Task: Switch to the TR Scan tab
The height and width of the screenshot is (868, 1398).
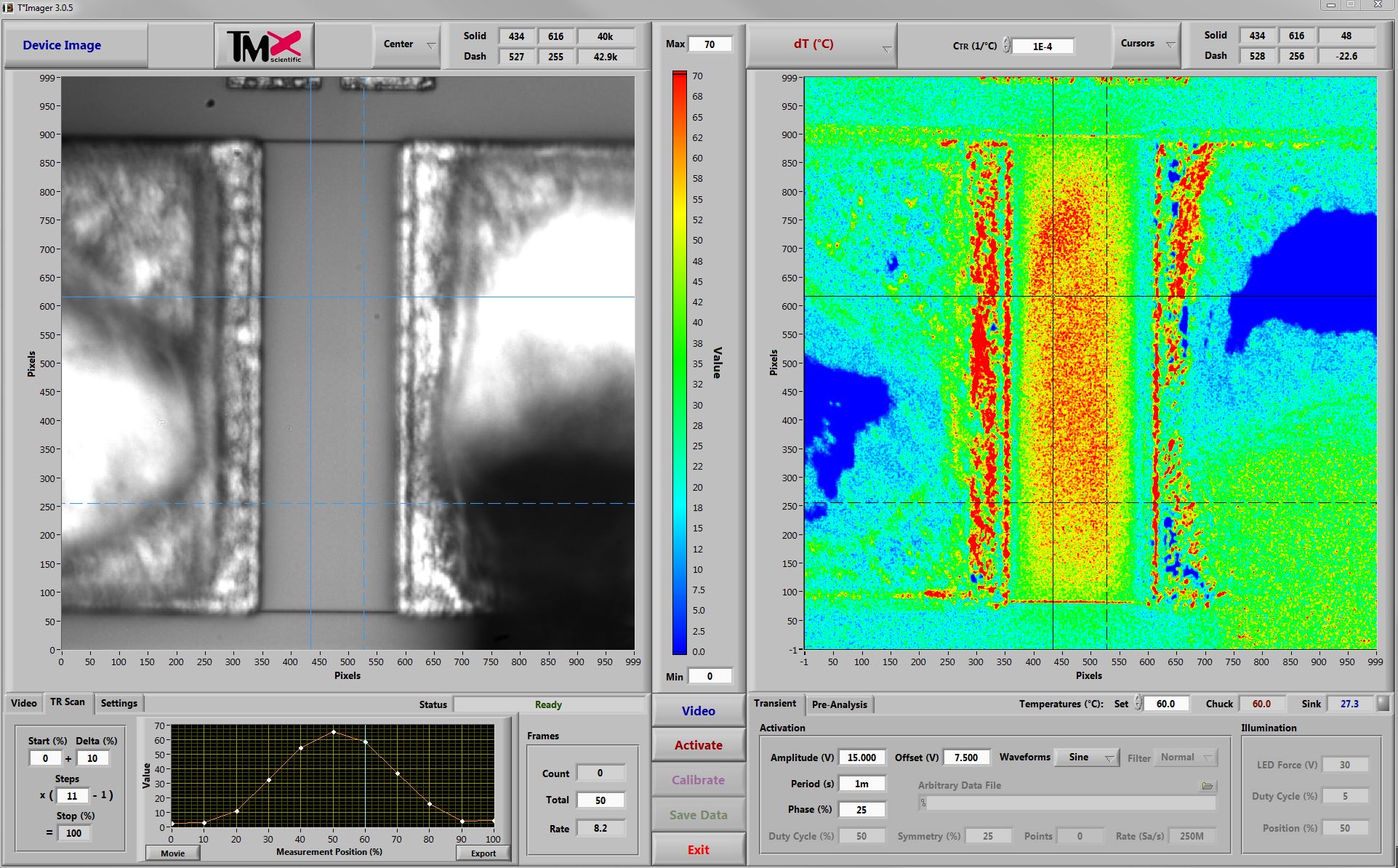Action: pos(66,702)
